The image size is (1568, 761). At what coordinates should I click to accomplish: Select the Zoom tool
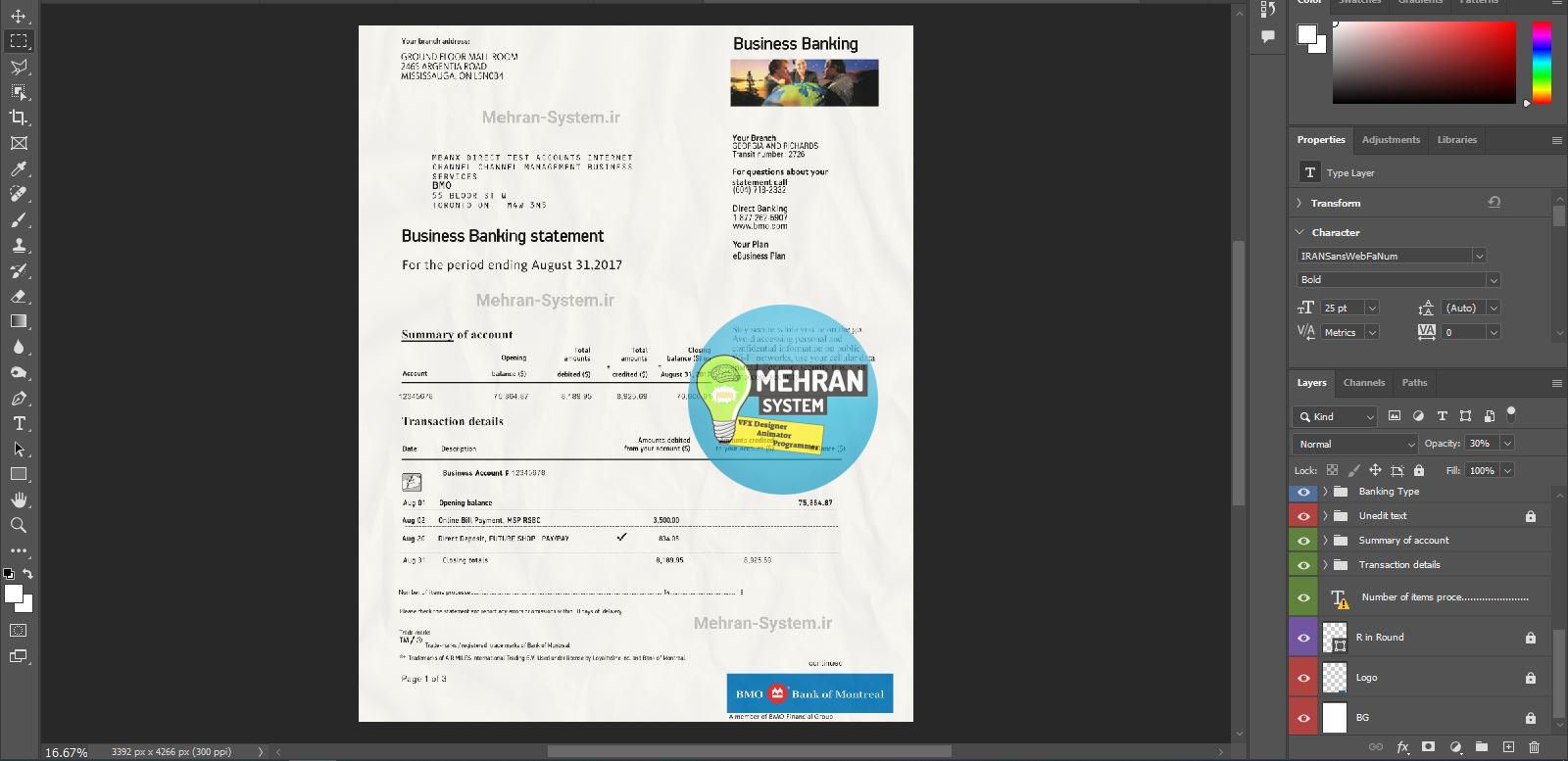[19, 526]
